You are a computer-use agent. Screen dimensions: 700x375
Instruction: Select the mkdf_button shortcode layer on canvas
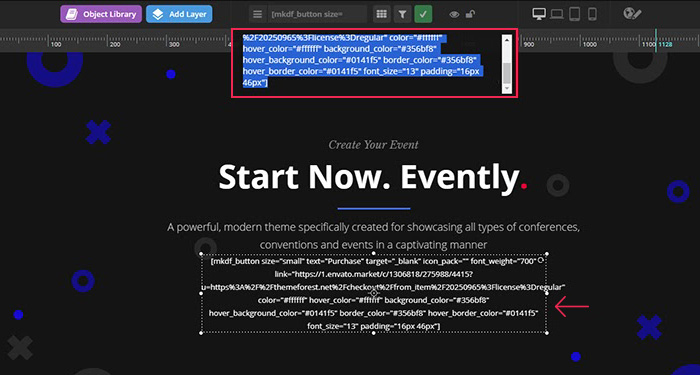click(x=374, y=294)
